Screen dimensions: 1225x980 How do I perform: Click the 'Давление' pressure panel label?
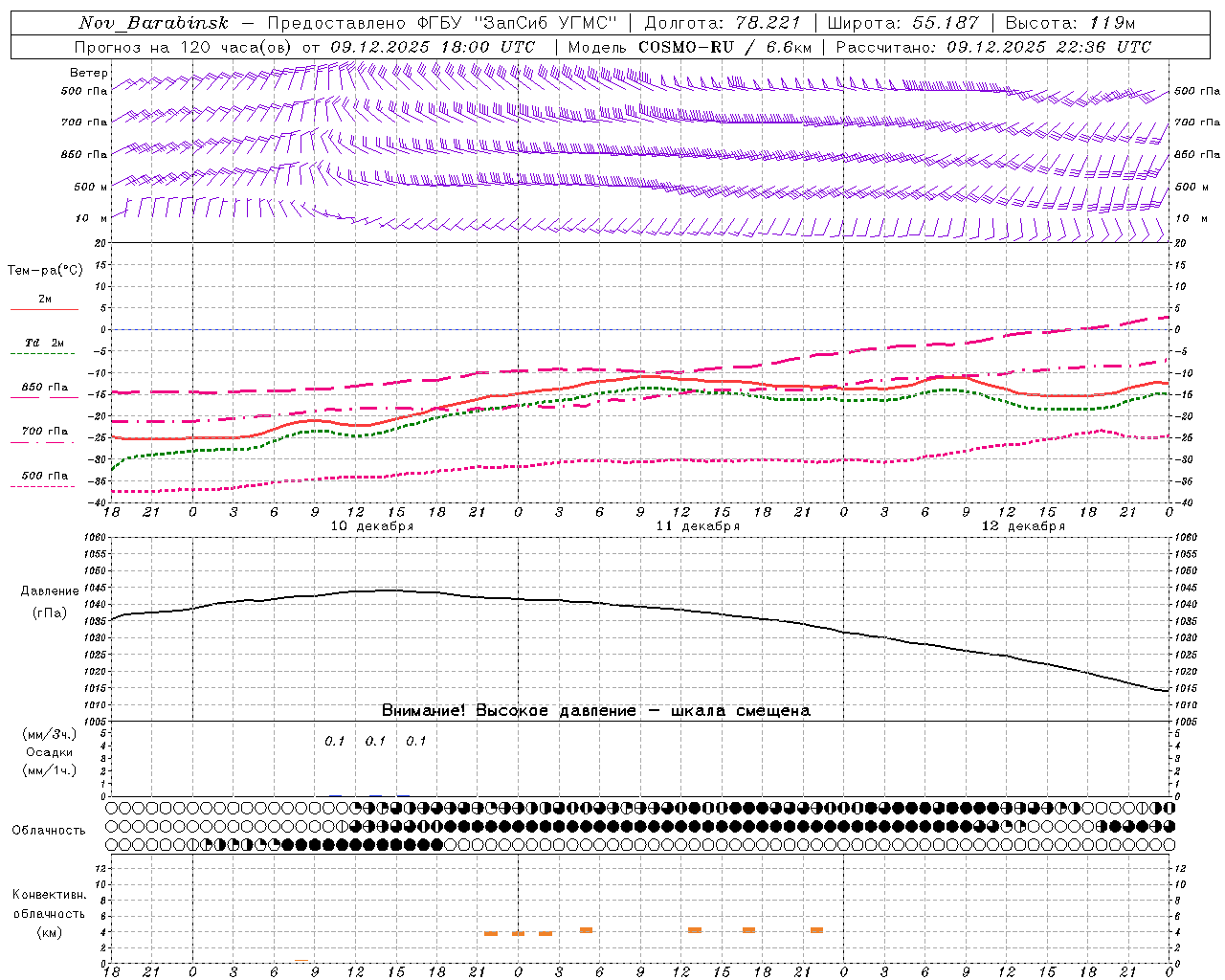coord(50,591)
